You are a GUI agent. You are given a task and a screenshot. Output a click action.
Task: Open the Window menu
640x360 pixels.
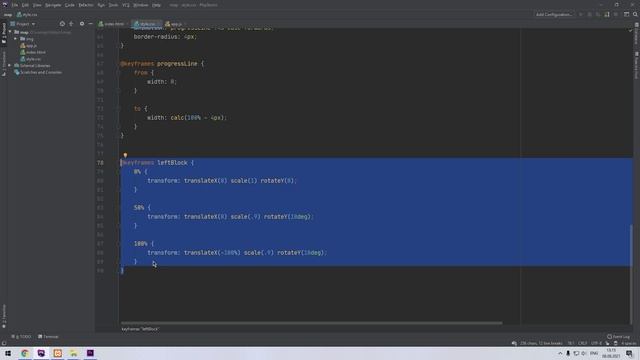141,5
